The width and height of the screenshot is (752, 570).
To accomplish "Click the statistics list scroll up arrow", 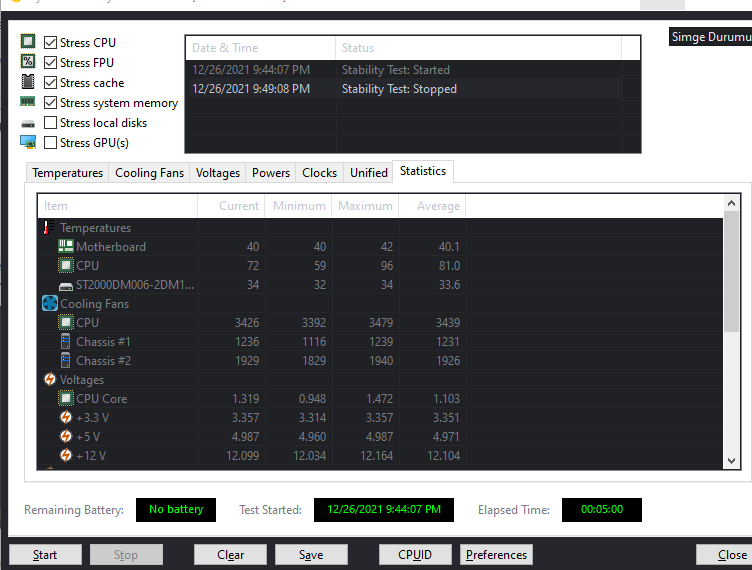I will point(731,203).
